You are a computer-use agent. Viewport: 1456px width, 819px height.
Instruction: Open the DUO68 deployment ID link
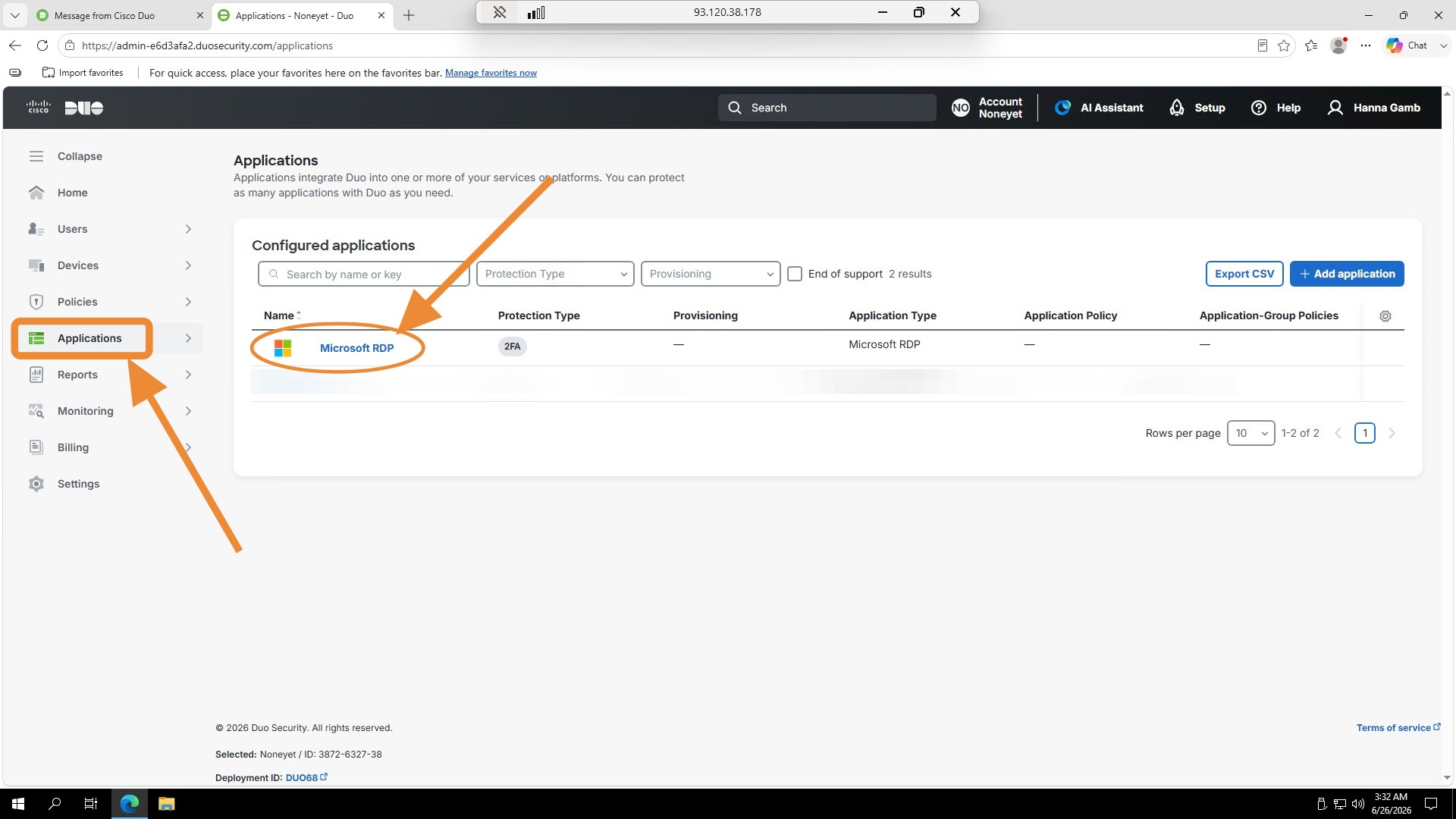306,777
